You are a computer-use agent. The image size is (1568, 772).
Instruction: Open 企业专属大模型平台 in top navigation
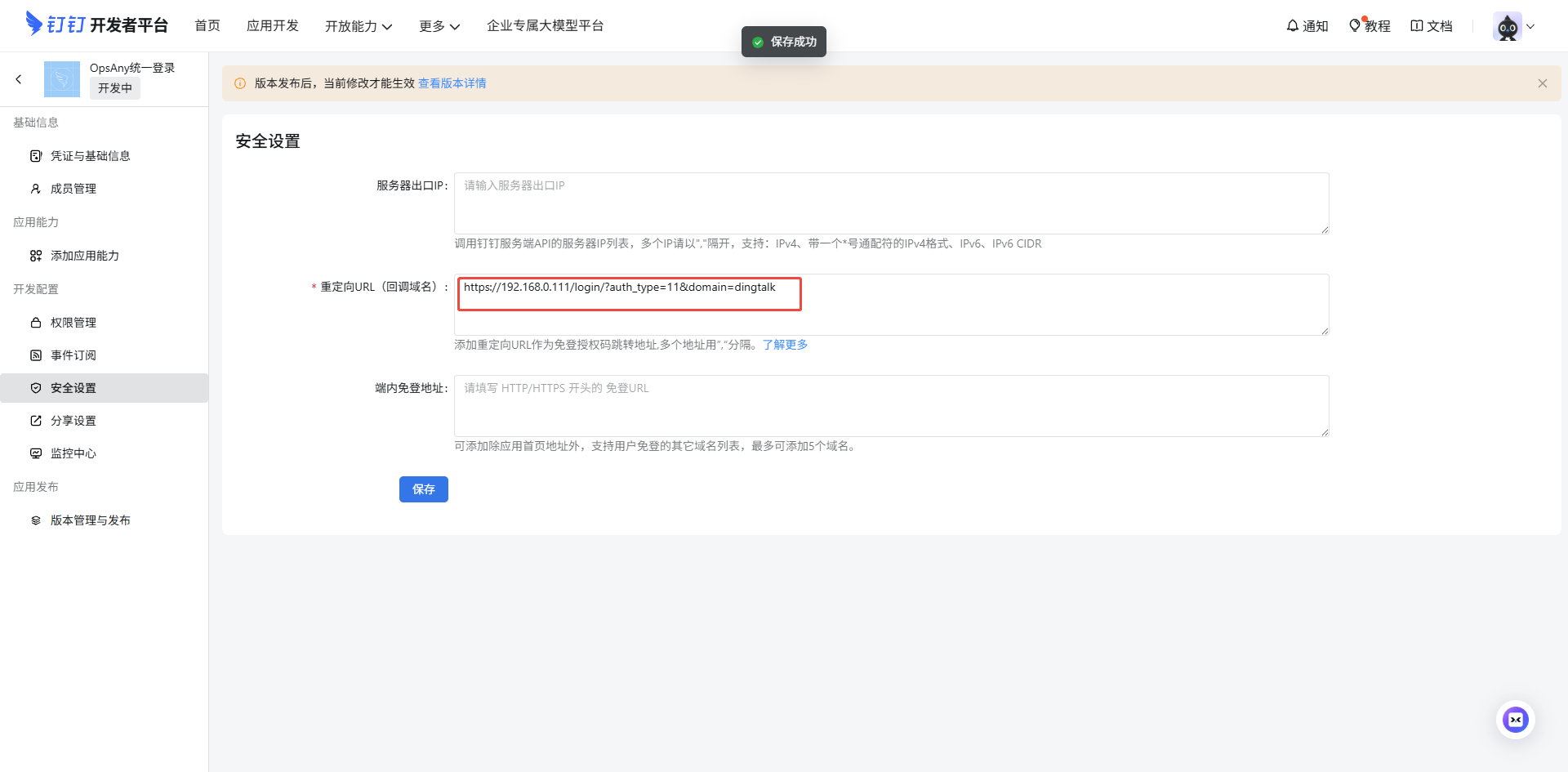[545, 26]
